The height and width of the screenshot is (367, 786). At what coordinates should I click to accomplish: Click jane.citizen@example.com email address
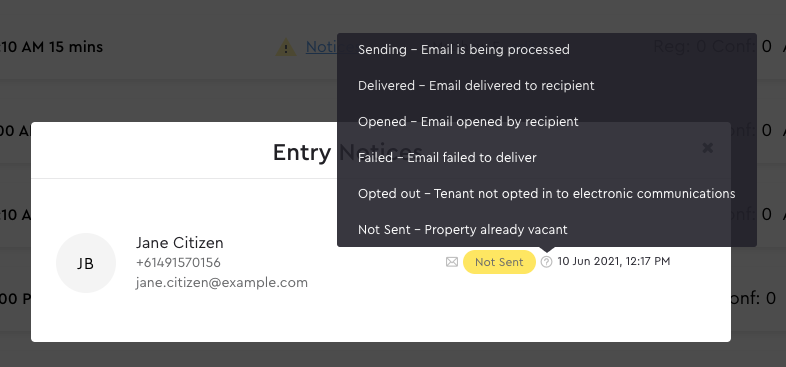coord(222,283)
